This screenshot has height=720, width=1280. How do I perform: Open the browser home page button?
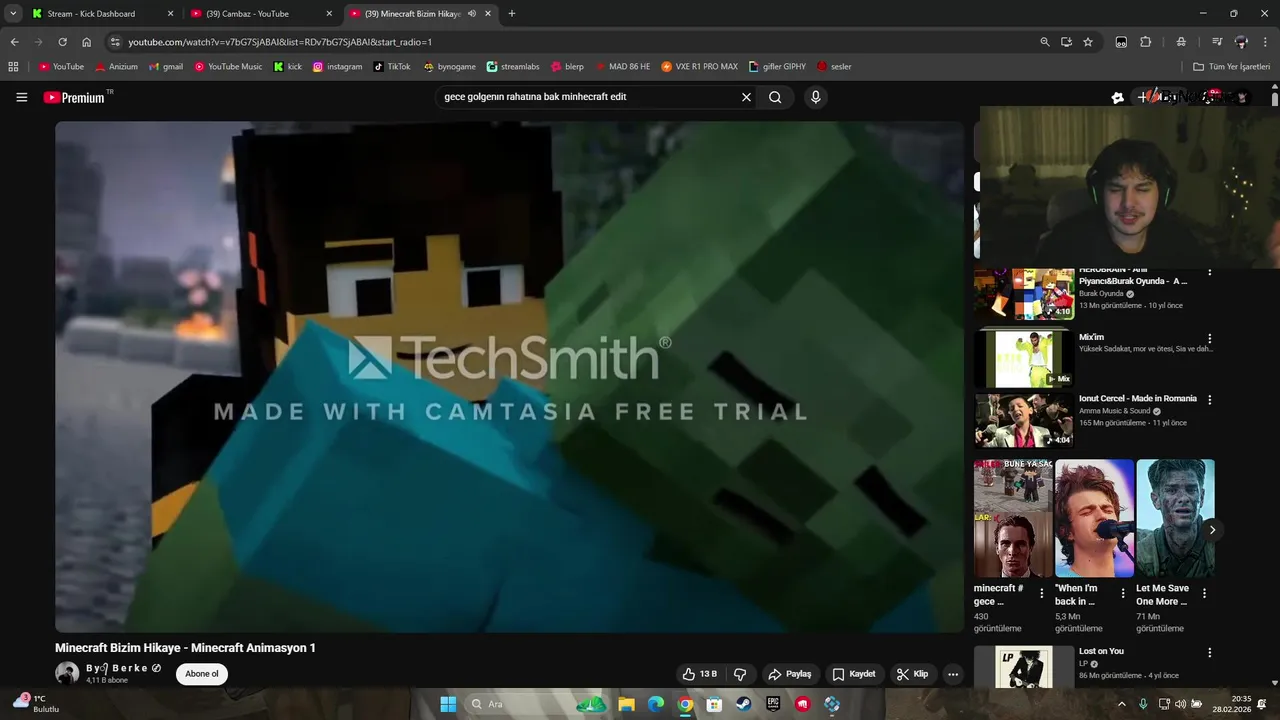coord(87,42)
